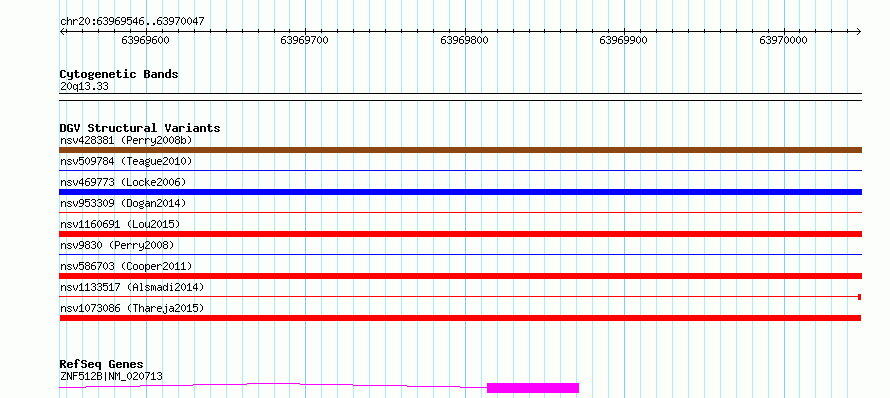Click the 20q13.33 band label
Viewport: 890px width, 398px height.
click(x=84, y=87)
